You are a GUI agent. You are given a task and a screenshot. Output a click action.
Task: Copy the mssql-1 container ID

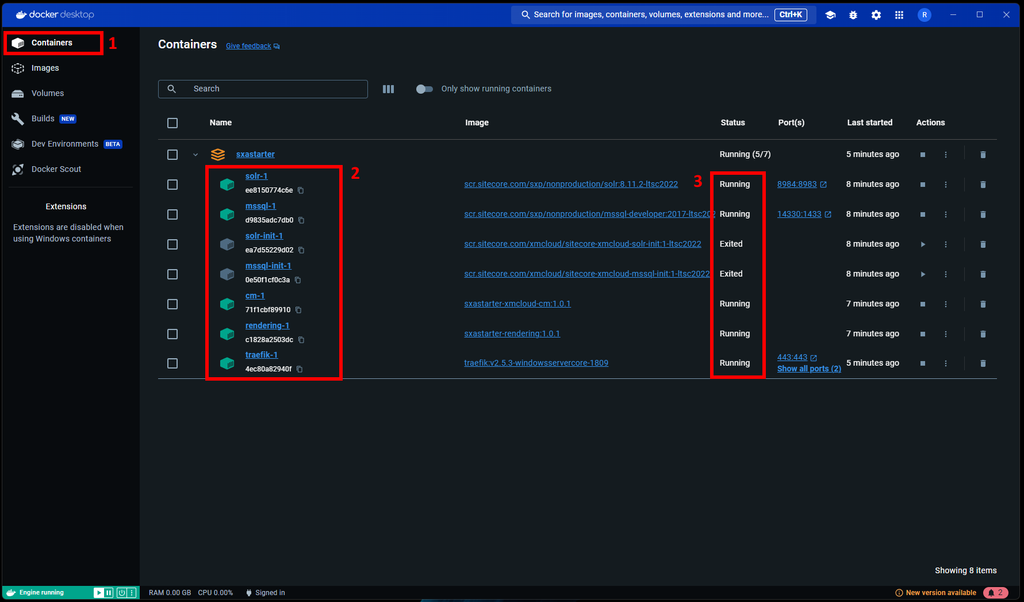coord(301,220)
